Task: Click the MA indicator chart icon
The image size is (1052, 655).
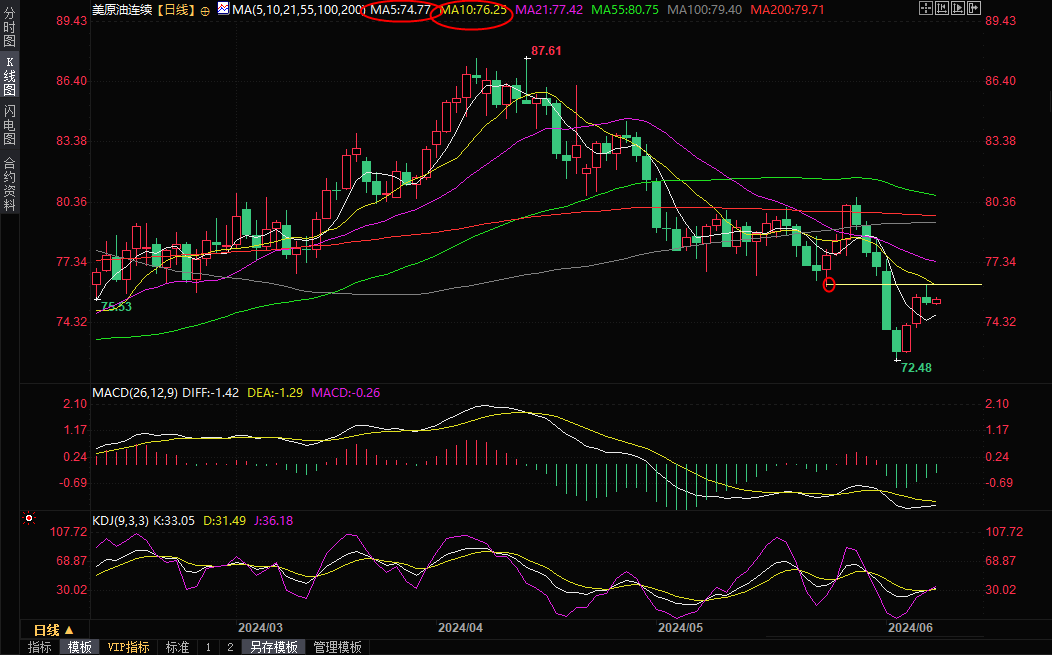Action: click(x=222, y=10)
